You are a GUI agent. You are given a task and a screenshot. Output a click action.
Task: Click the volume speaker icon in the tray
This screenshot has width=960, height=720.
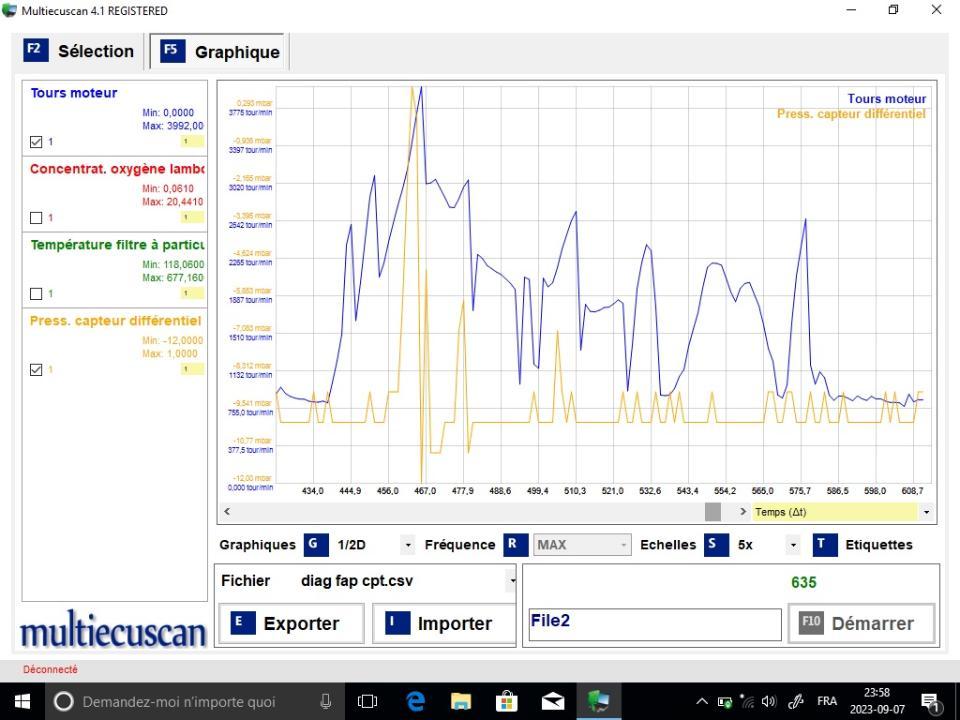point(769,702)
